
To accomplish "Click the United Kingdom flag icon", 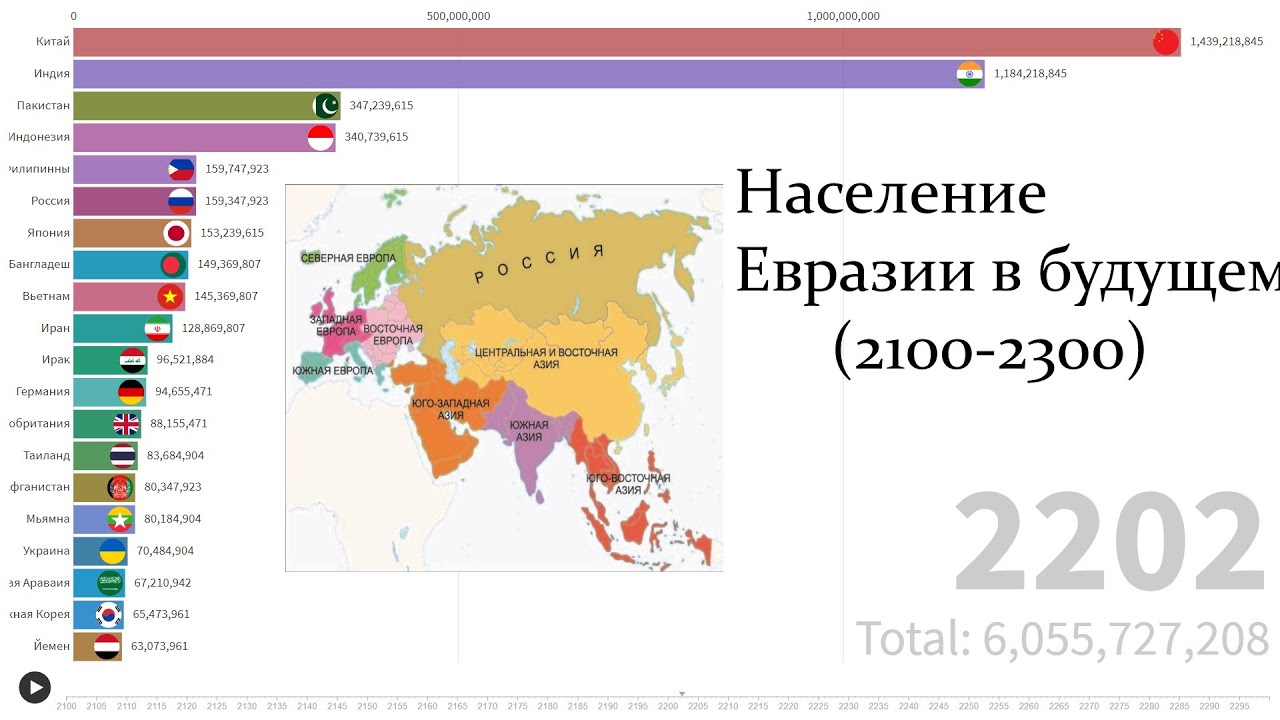I will (x=126, y=424).
